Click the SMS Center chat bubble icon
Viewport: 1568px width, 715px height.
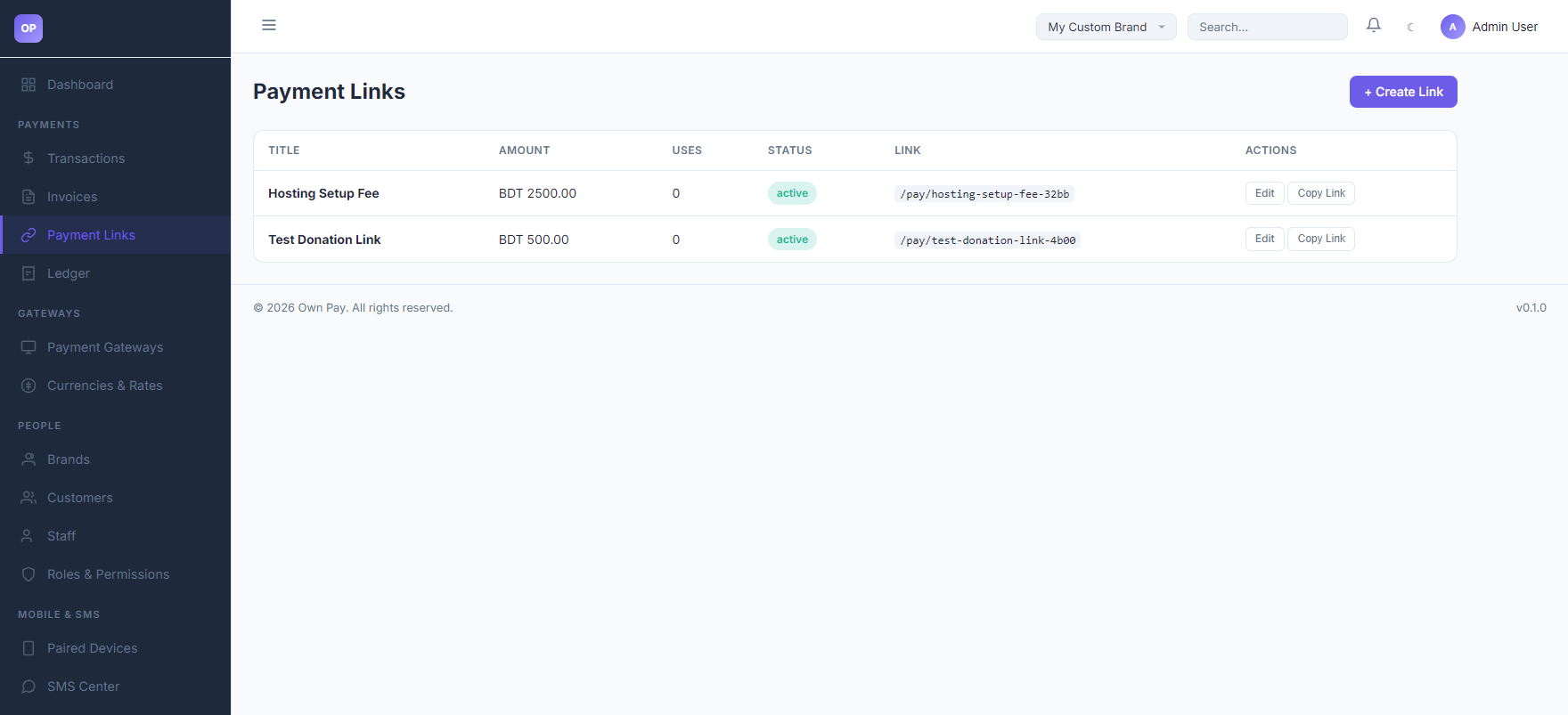[29, 687]
